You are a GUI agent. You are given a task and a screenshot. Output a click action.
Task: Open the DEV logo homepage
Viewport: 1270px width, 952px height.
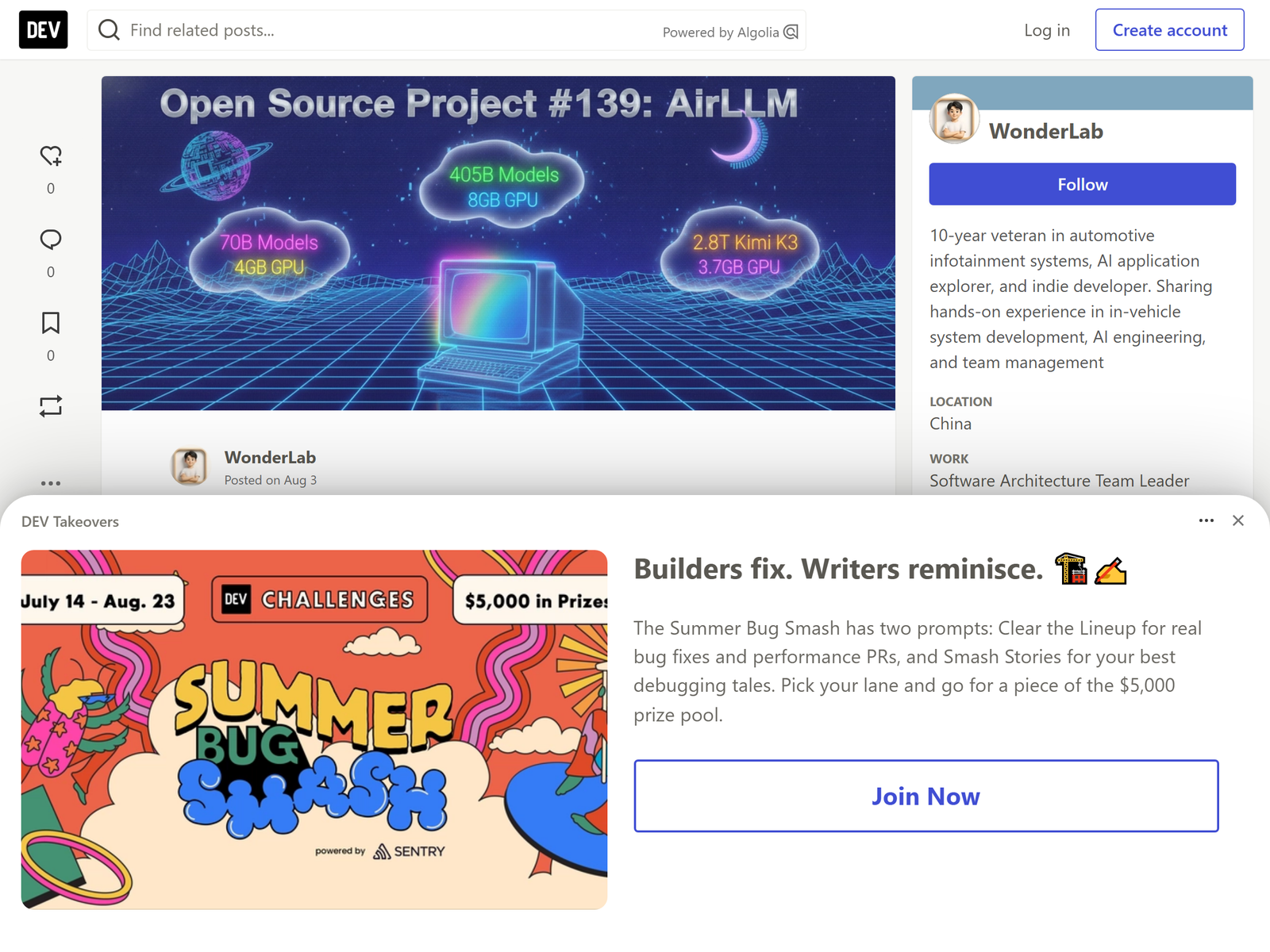click(x=44, y=30)
